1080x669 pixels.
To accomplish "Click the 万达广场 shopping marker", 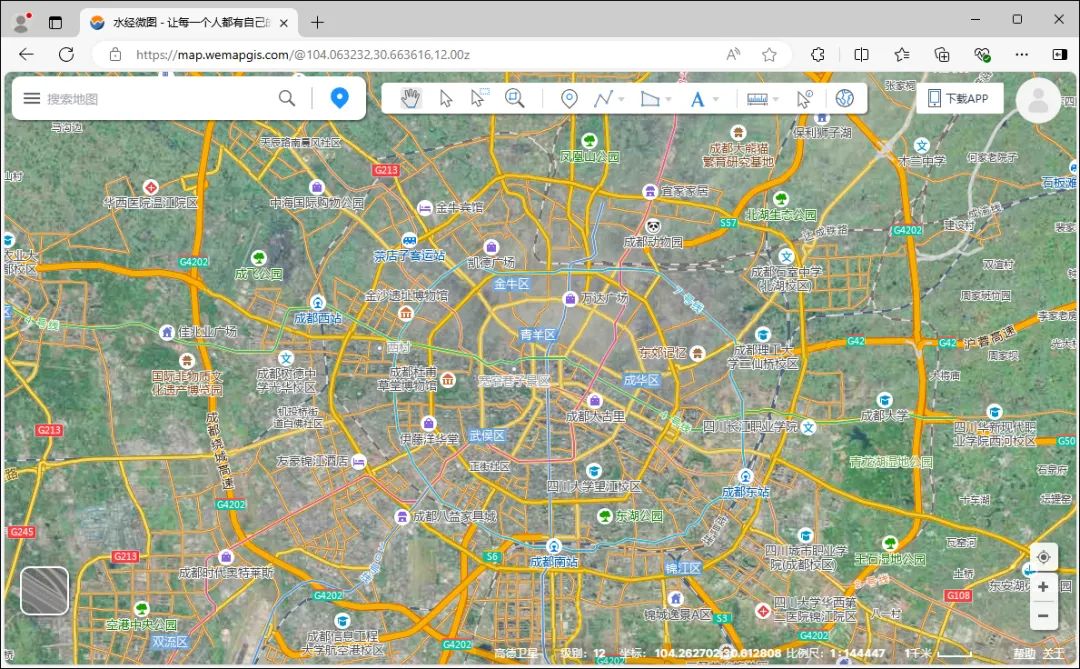I will pyautogui.click(x=570, y=298).
